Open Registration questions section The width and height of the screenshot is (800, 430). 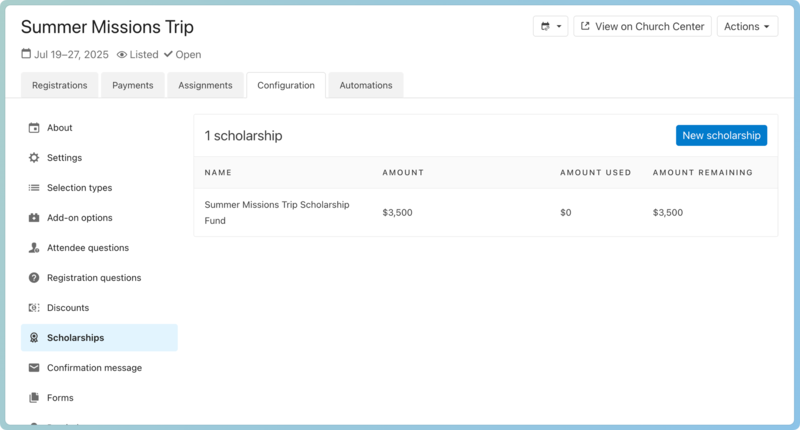tap(99, 277)
